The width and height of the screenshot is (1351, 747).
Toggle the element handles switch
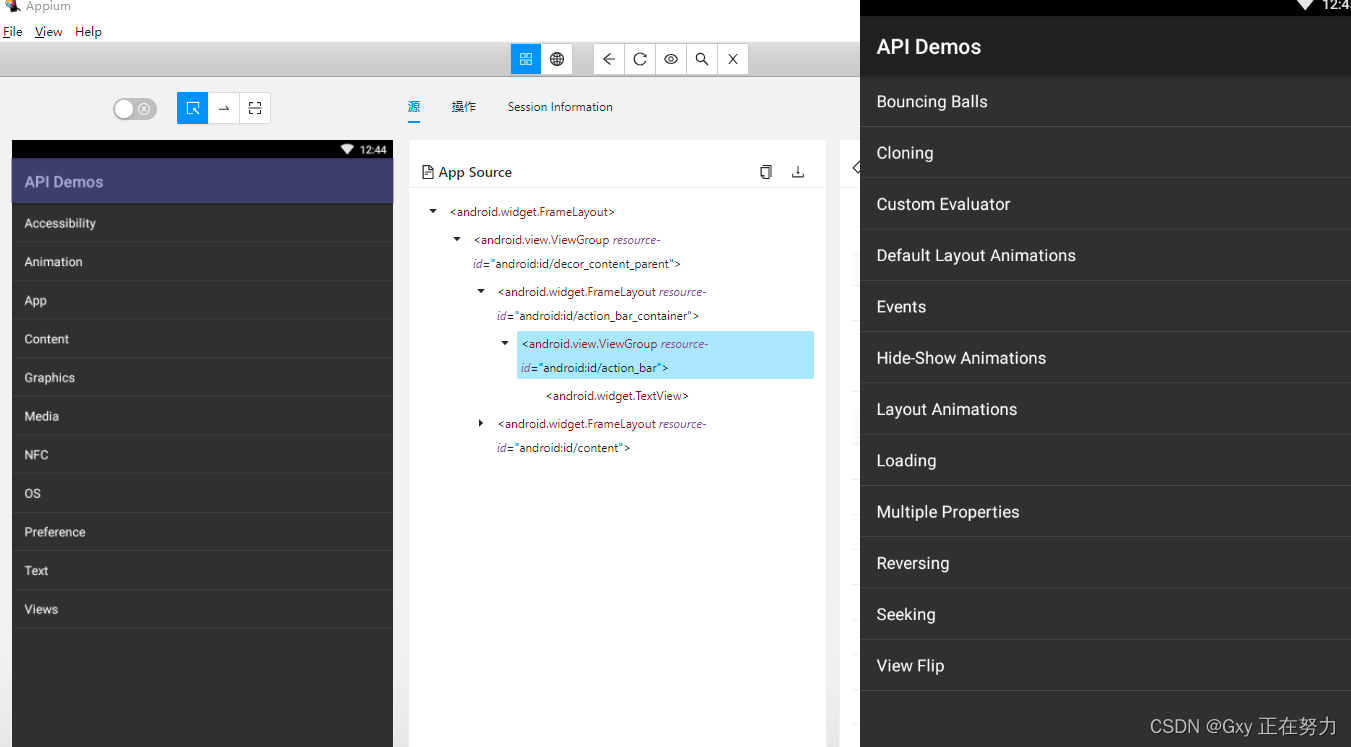(135, 109)
